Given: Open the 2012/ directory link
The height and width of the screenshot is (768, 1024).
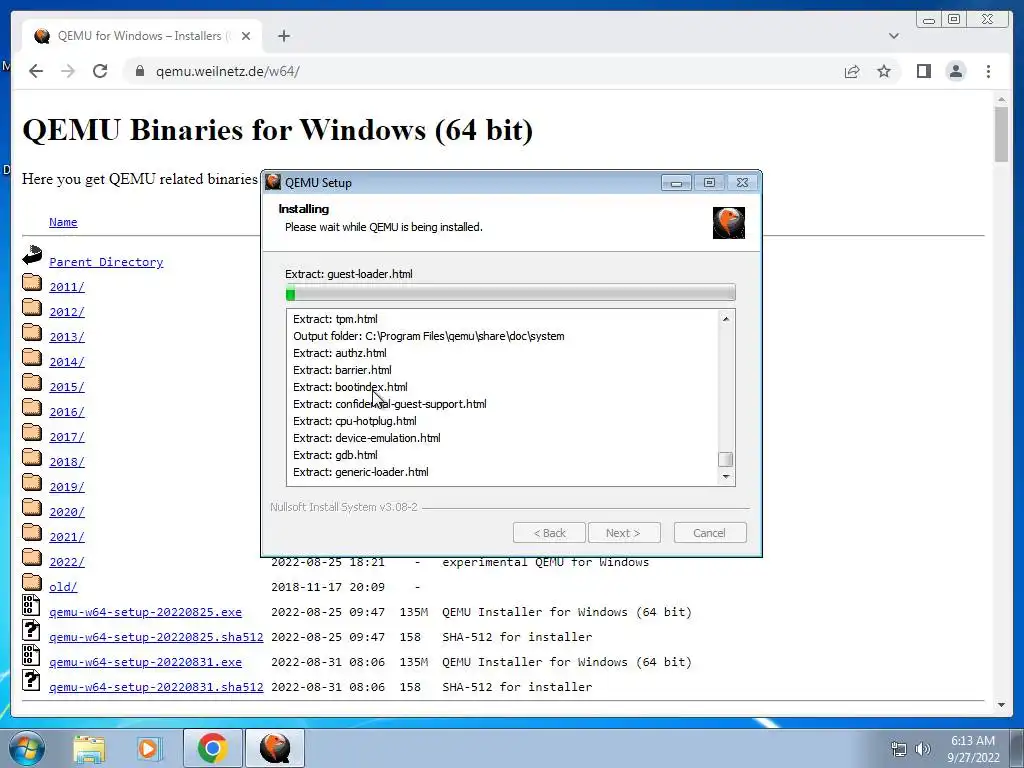Looking at the screenshot, I should coord(67,312).
